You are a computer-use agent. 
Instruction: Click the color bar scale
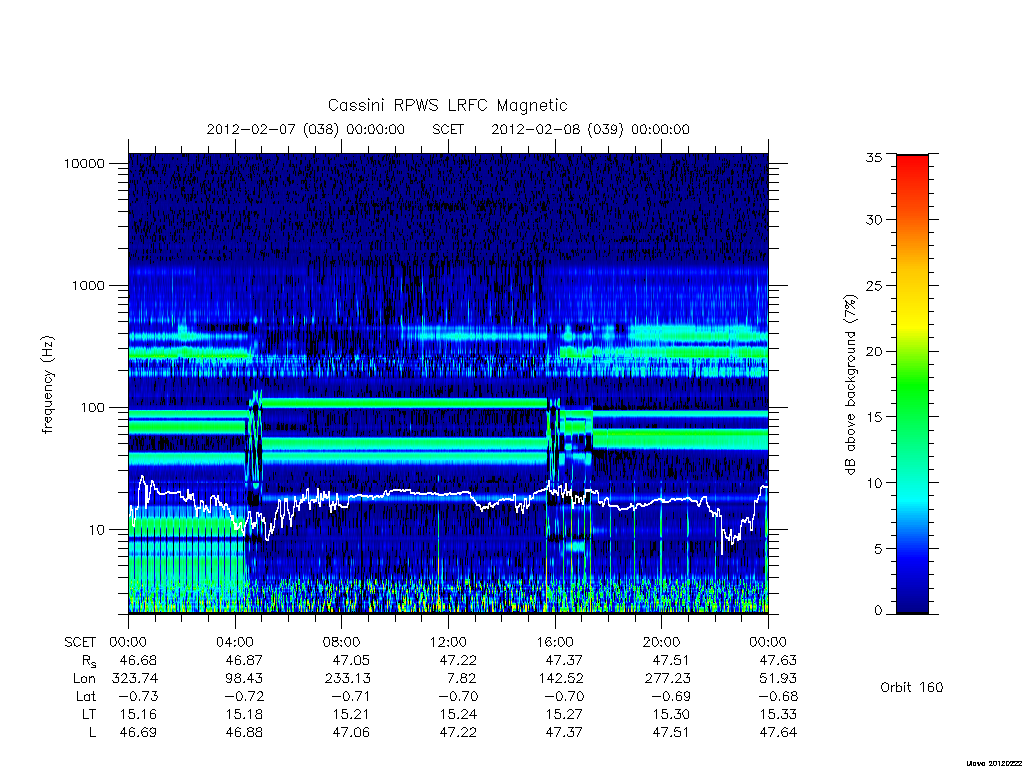click(912, 384)
